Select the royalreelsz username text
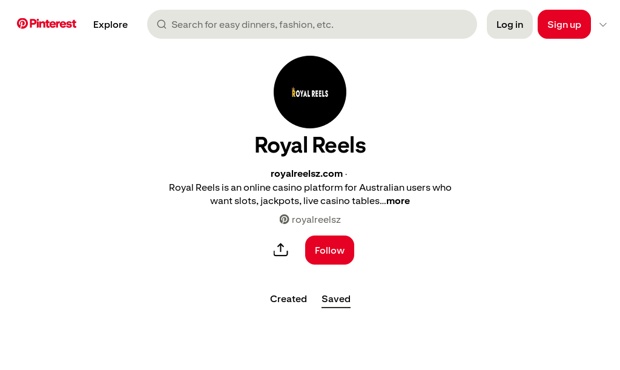The height and width of the screenshot is (370, 620). click(x=316, y=220)
